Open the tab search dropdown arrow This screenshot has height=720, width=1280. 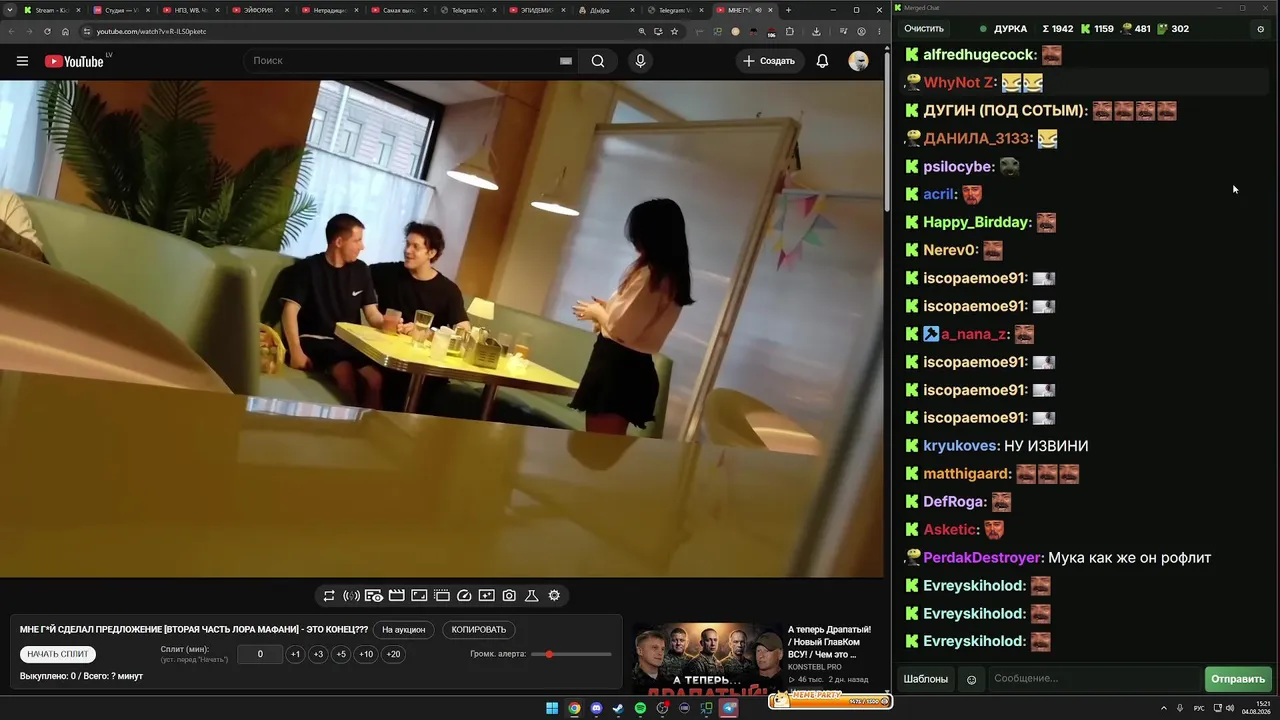(x=10, y=10)
